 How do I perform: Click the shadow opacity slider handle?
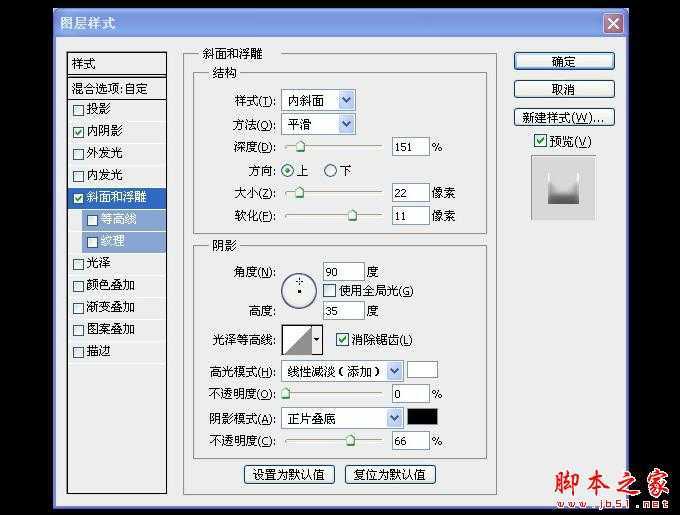(x=350, y=441)
